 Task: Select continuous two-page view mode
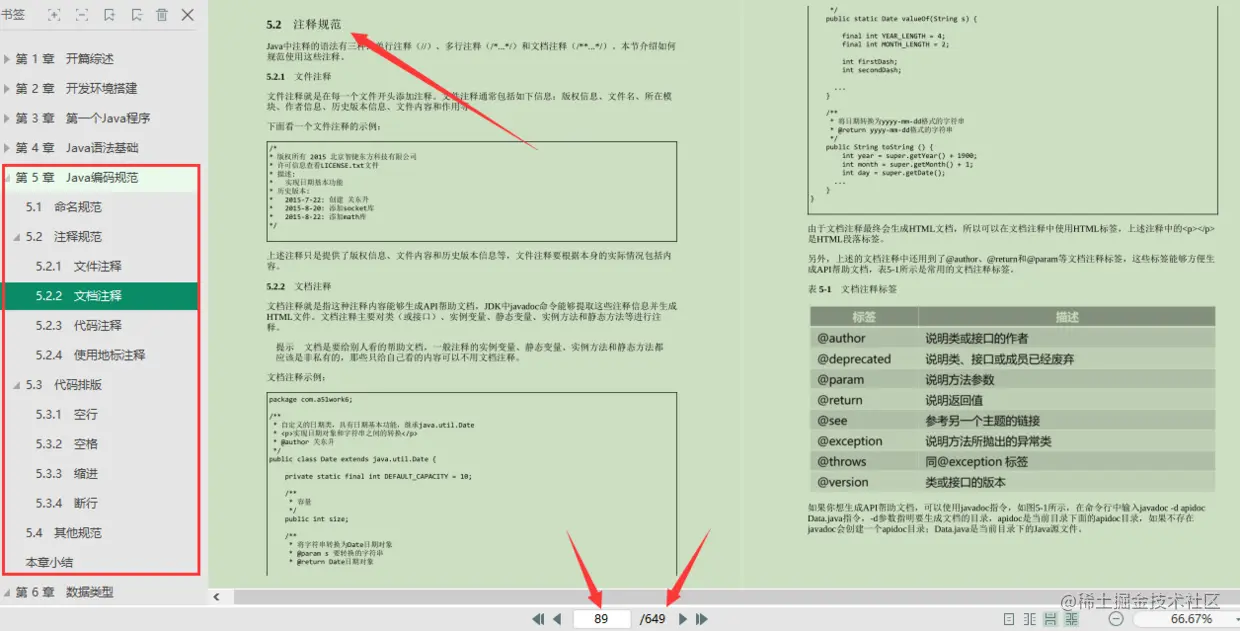pos(1072,619)
